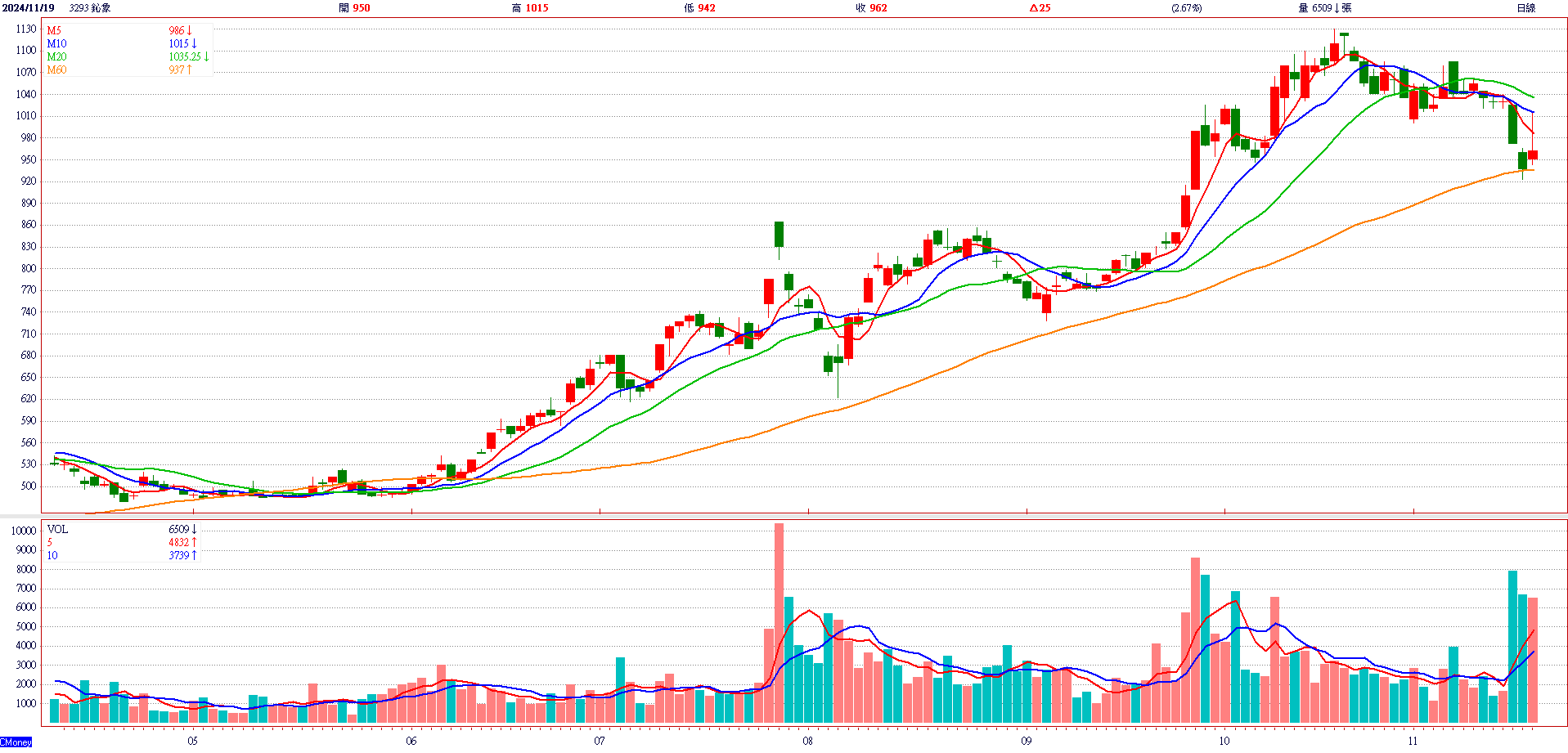Click the tallest volume bar above 10000
This screenshot has height=753, width=1568.
[x=779, y=623]
